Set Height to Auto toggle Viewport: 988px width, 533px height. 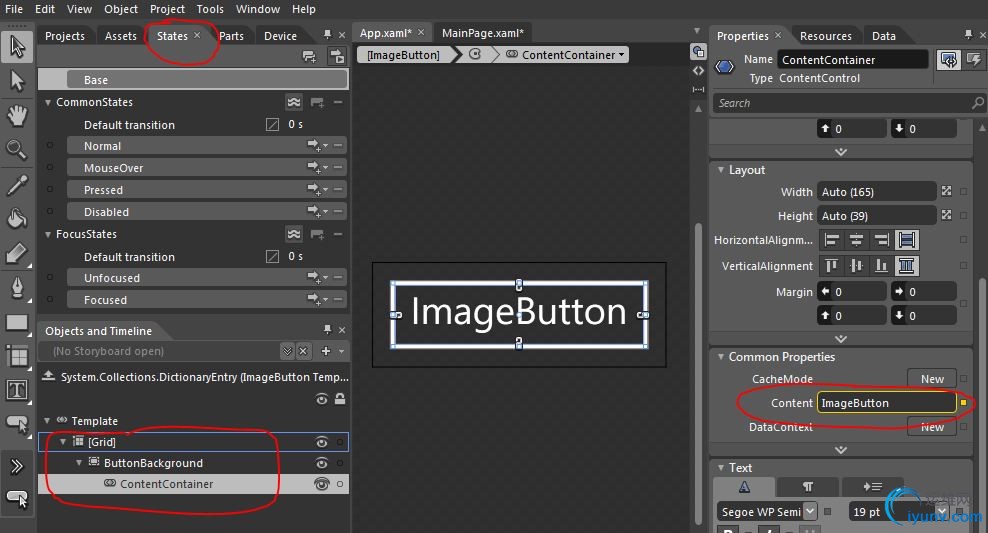coord(946,215)
